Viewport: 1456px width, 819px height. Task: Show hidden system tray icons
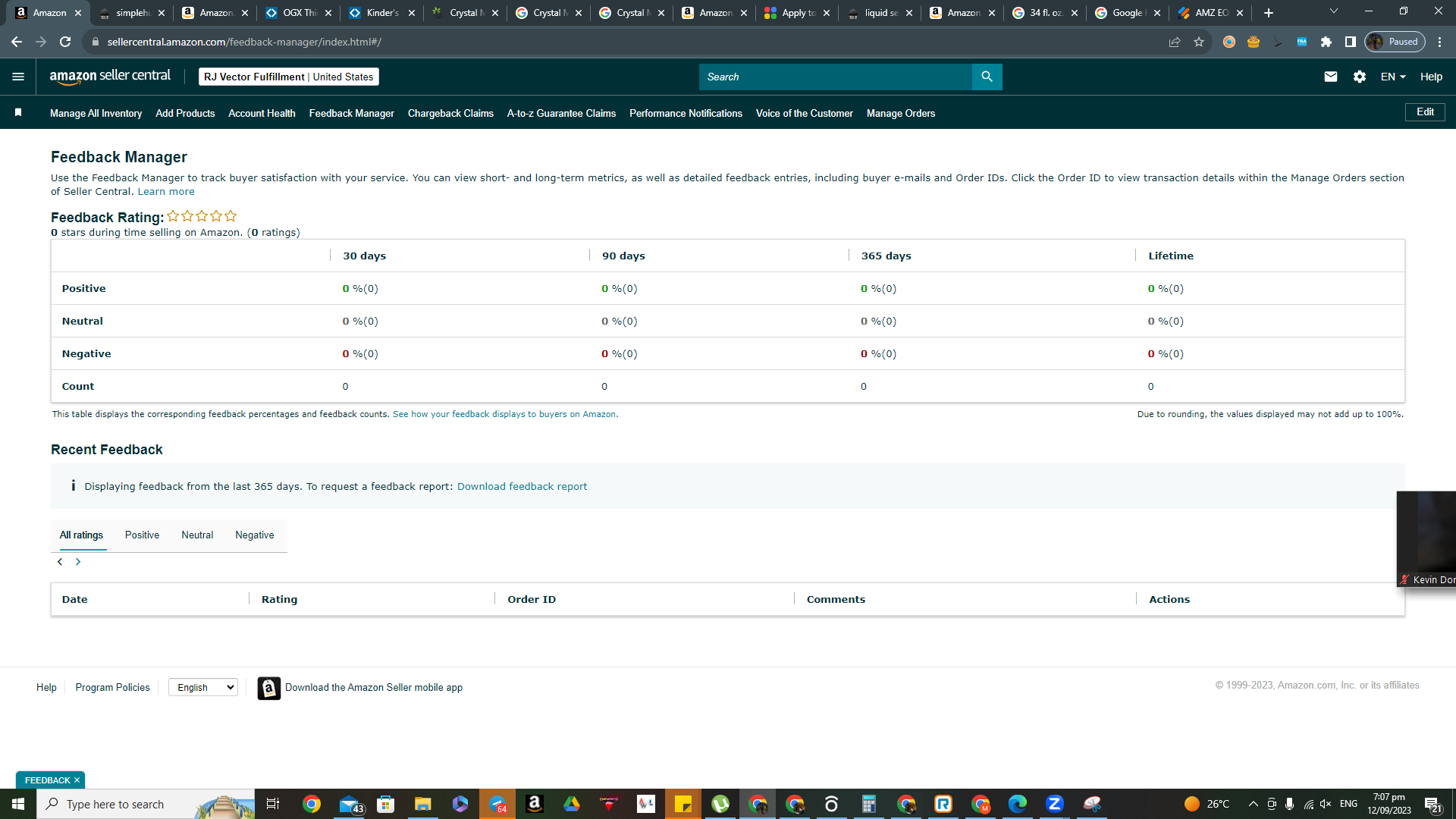(x=1253, y=804)
